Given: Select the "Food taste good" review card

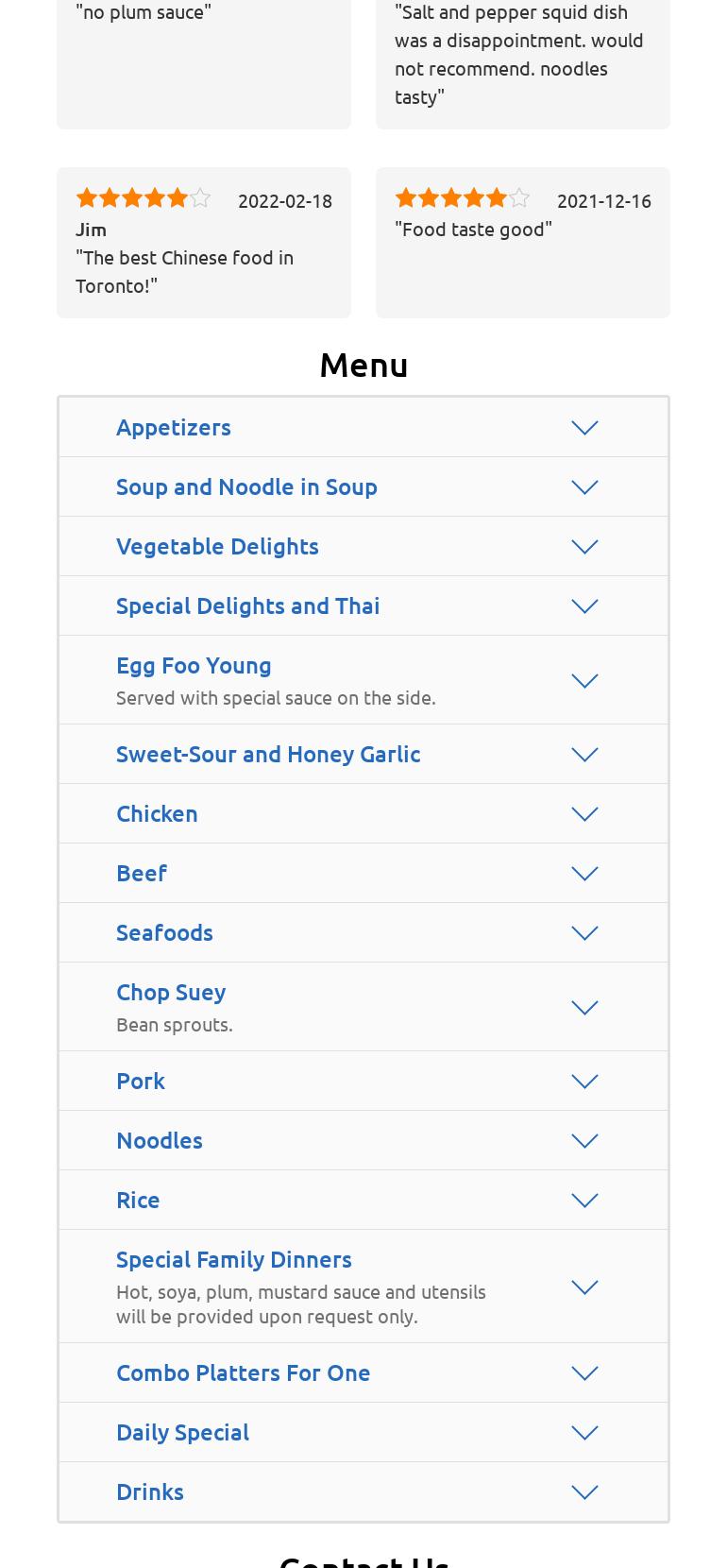Looking at the screenshot, I should pyautogui.click(x=522, y=243).
